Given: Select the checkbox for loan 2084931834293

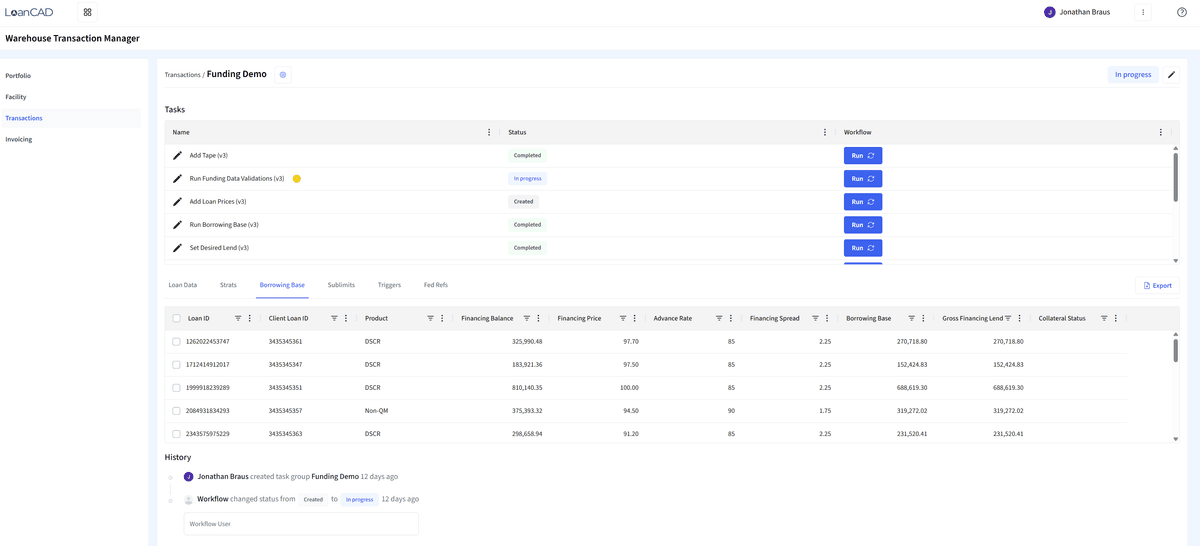Looking at the screenshot, I should (176, 411).
